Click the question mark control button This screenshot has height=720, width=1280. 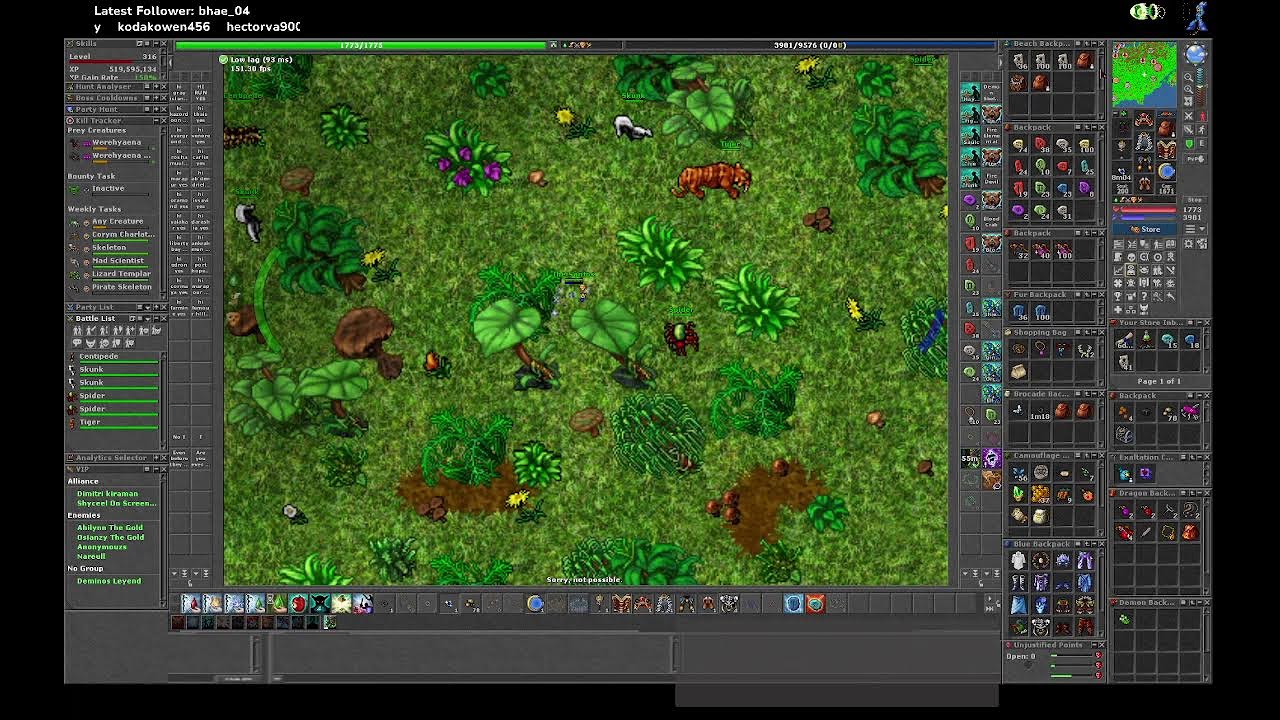1144,296
